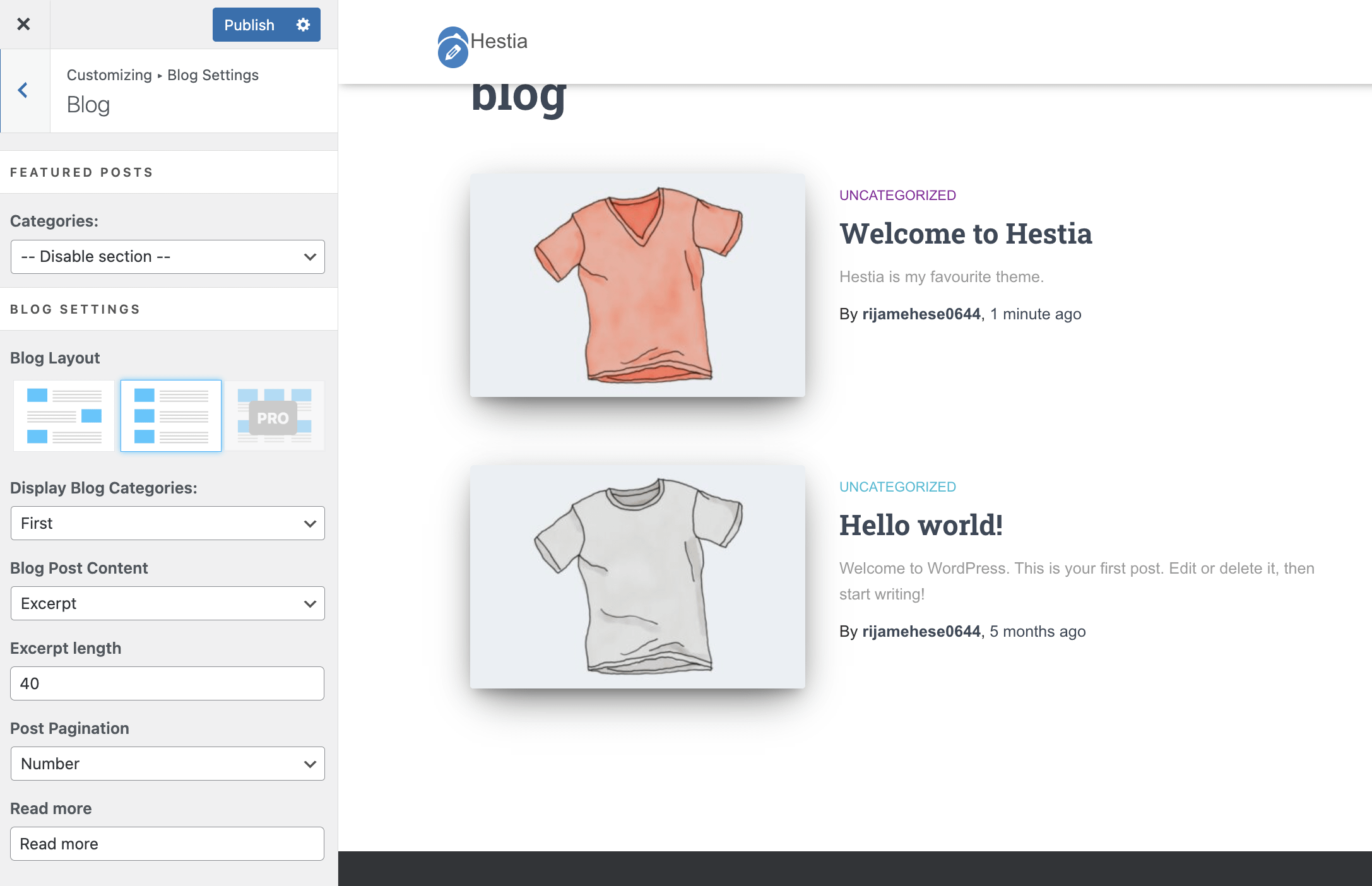Click the Hestia site title link
Screen dimensions: 1372x886
pyautogui.click(x=499, y=41)
